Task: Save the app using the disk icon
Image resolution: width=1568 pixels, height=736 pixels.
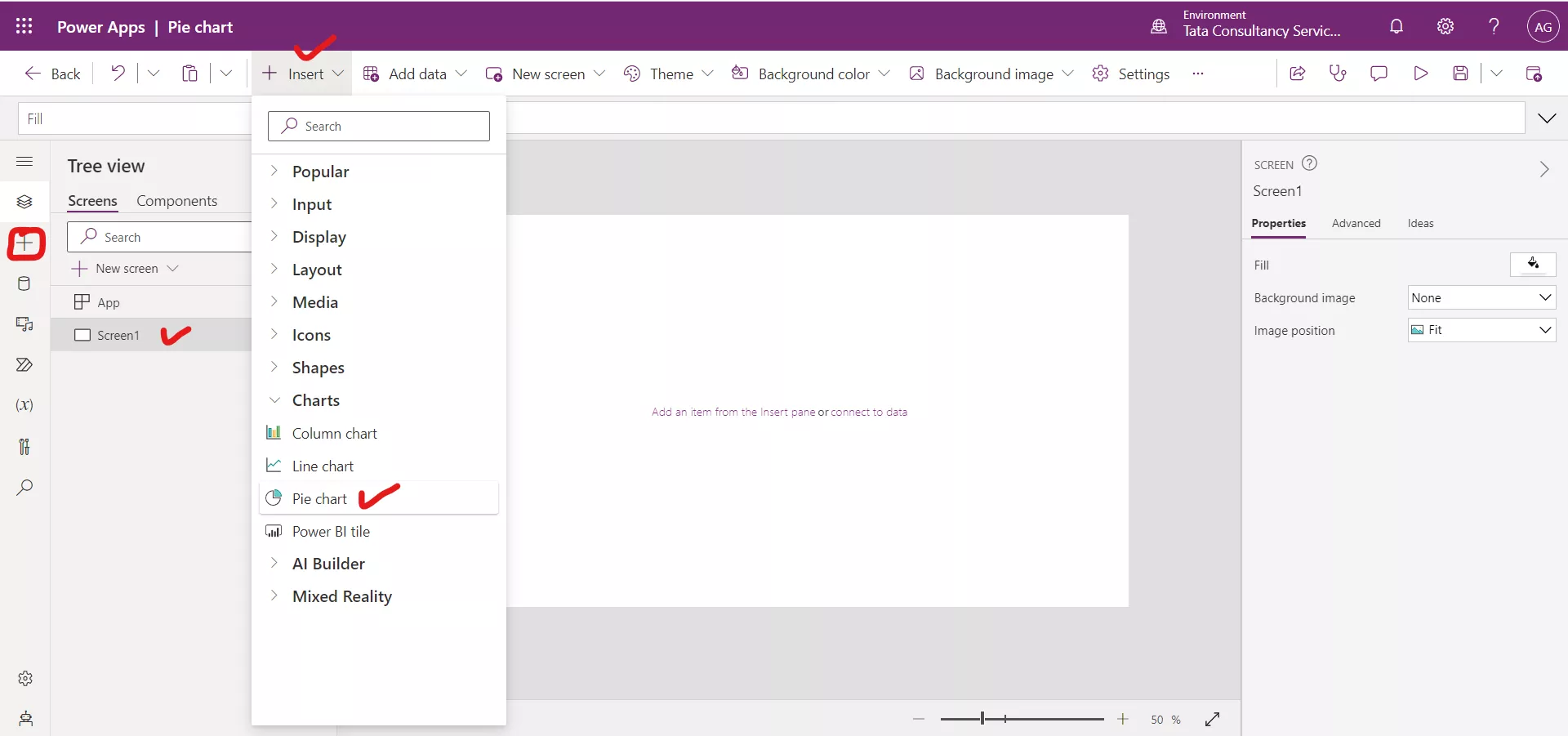Action: pyautogui.click(x=1461, y=73)
